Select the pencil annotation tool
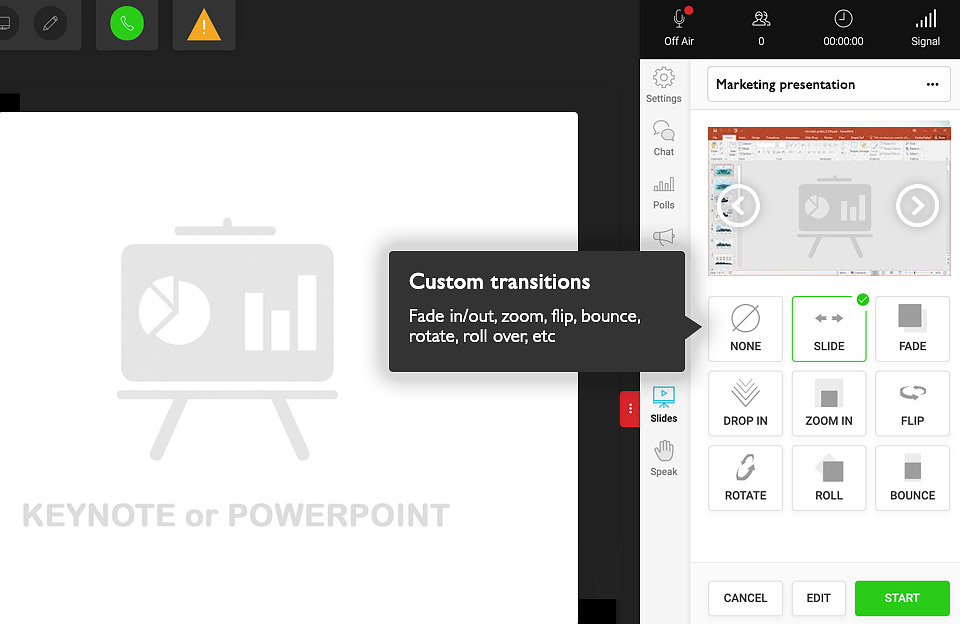This screenshot has width=960, height=624. coord(50,23)
